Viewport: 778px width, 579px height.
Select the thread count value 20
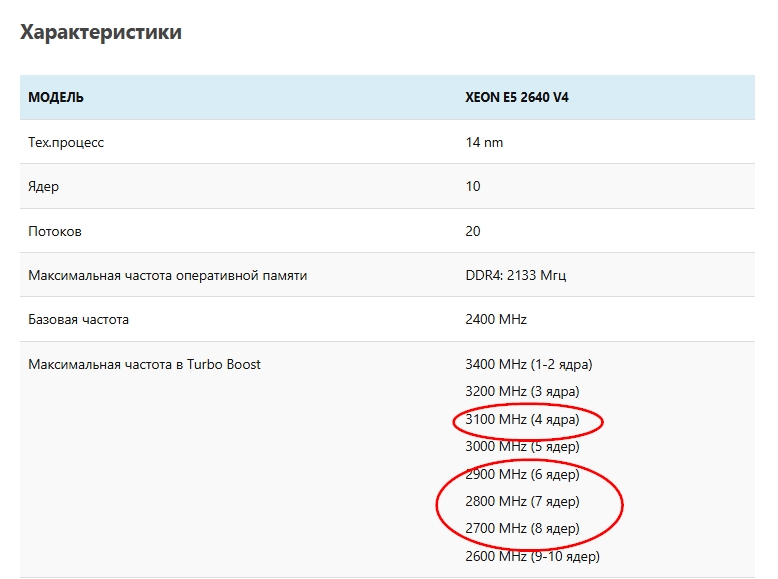(x=473, y=231)
